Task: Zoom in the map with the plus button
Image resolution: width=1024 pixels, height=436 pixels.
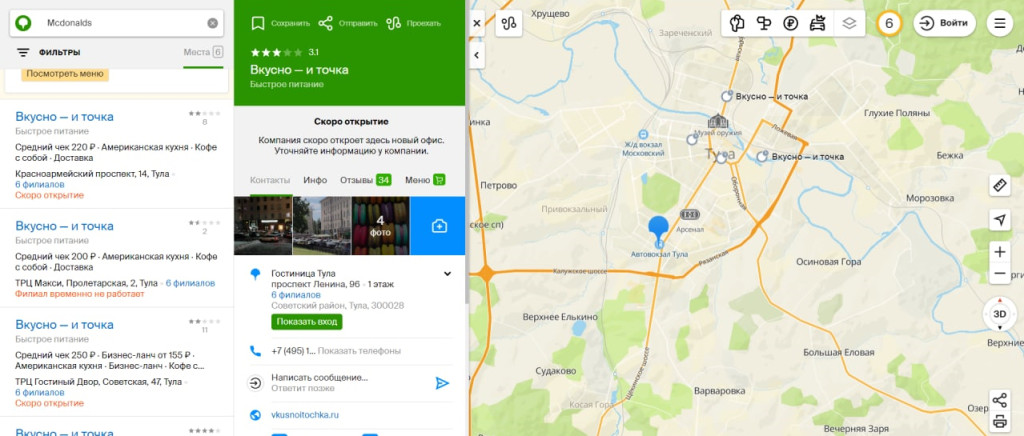Action: tap(999, 252)
